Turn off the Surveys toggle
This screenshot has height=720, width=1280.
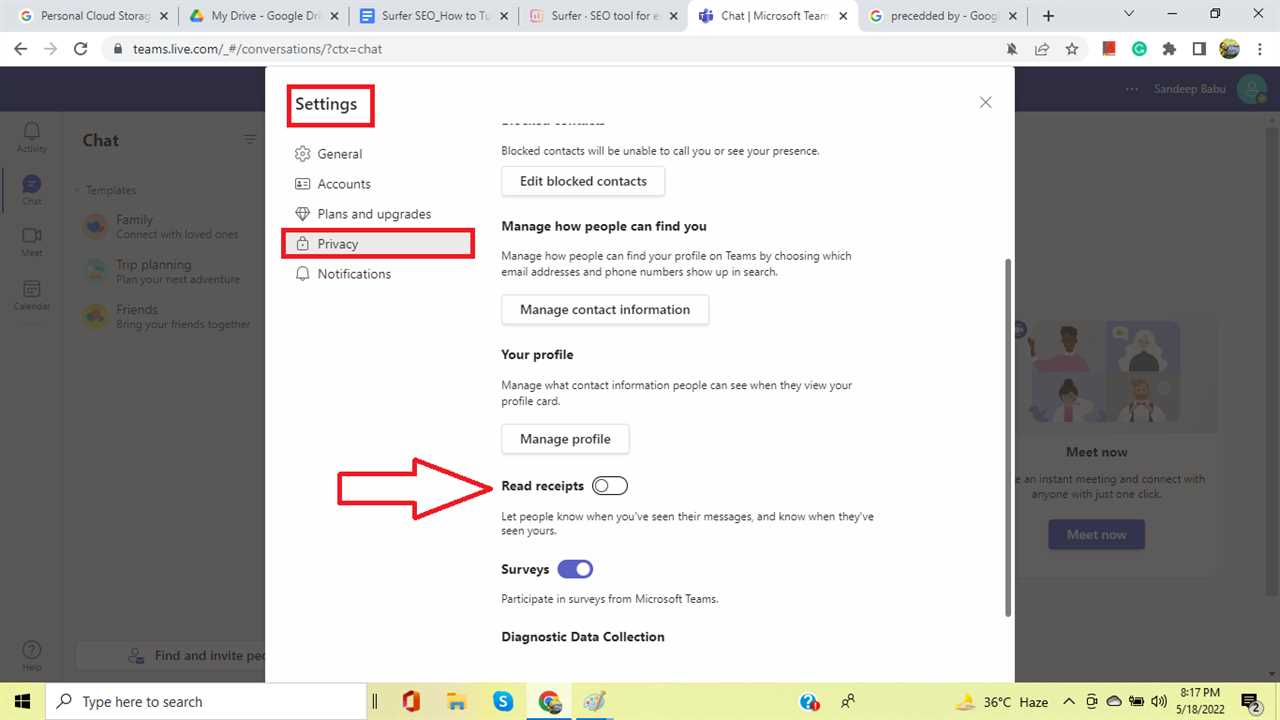point(575,569)
